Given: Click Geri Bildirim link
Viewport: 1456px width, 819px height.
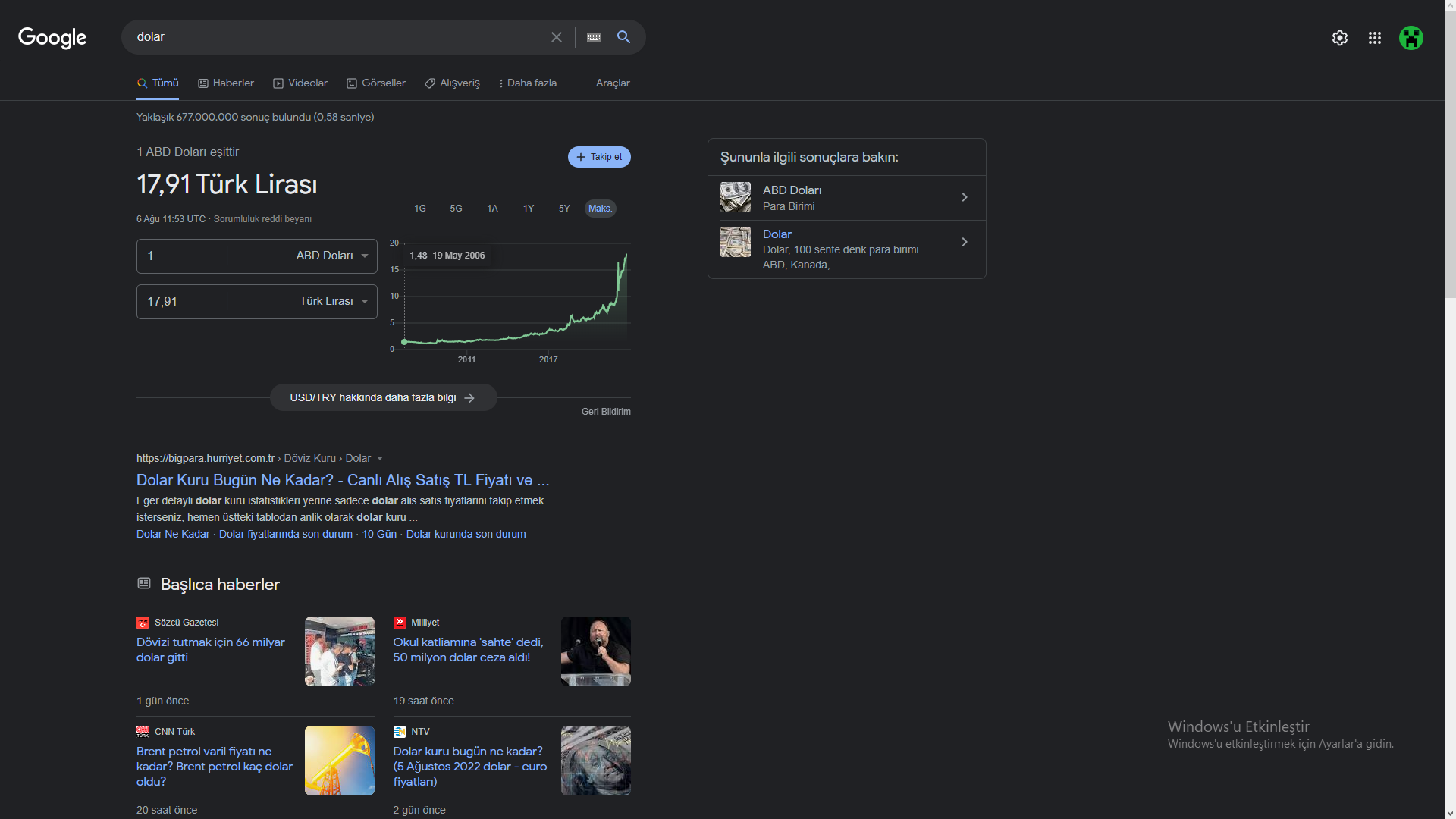Looking at the screenshot, I should (606, 412).
